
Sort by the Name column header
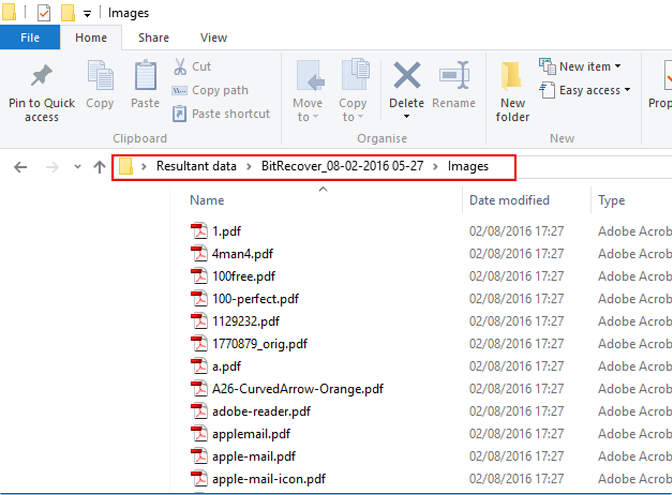click(x=207, y=200)
